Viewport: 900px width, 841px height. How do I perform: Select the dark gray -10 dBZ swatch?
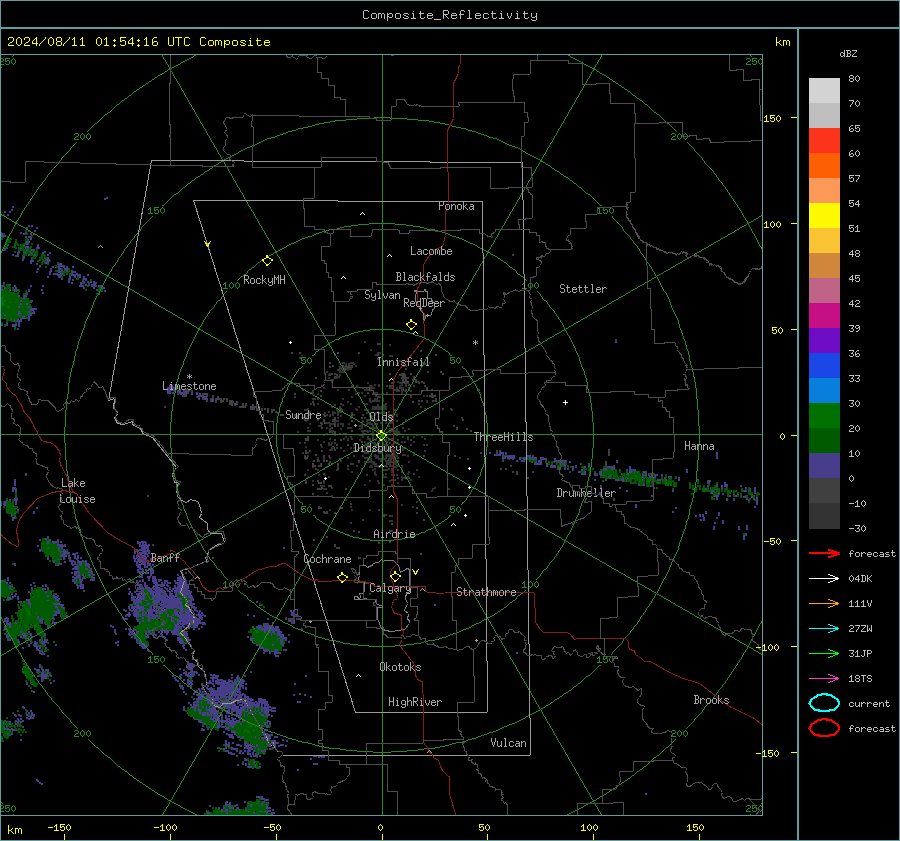click(x=824, y=515)
